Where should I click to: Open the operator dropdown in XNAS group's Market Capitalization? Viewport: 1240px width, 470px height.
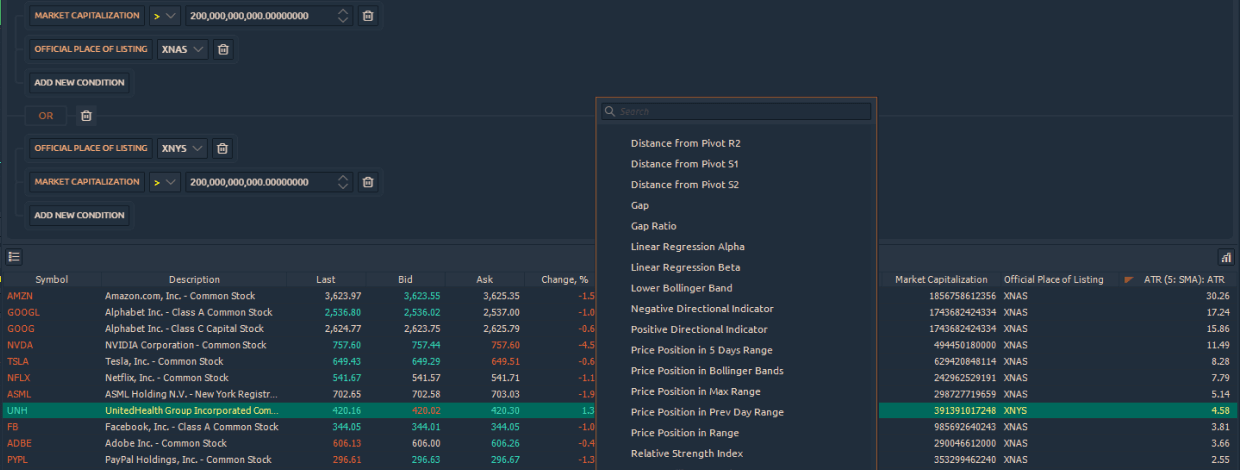pos(165,16)
